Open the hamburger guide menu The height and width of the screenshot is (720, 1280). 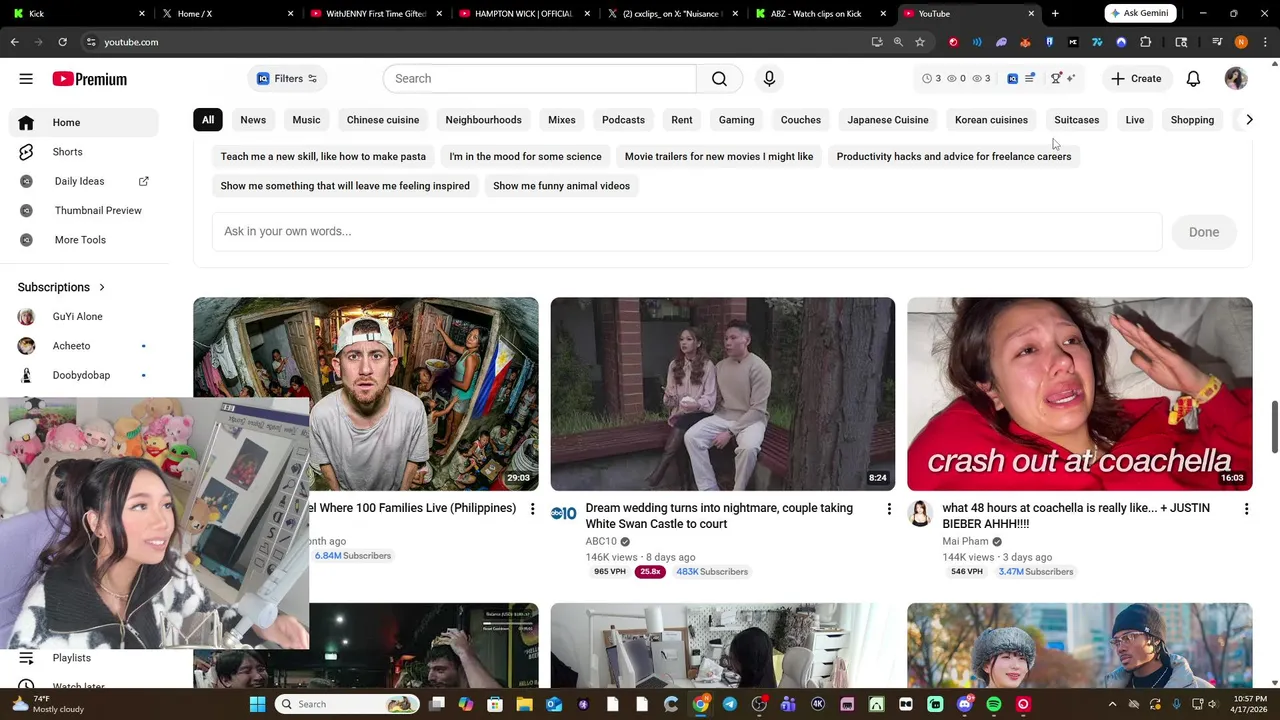click(x=26, y=79)
